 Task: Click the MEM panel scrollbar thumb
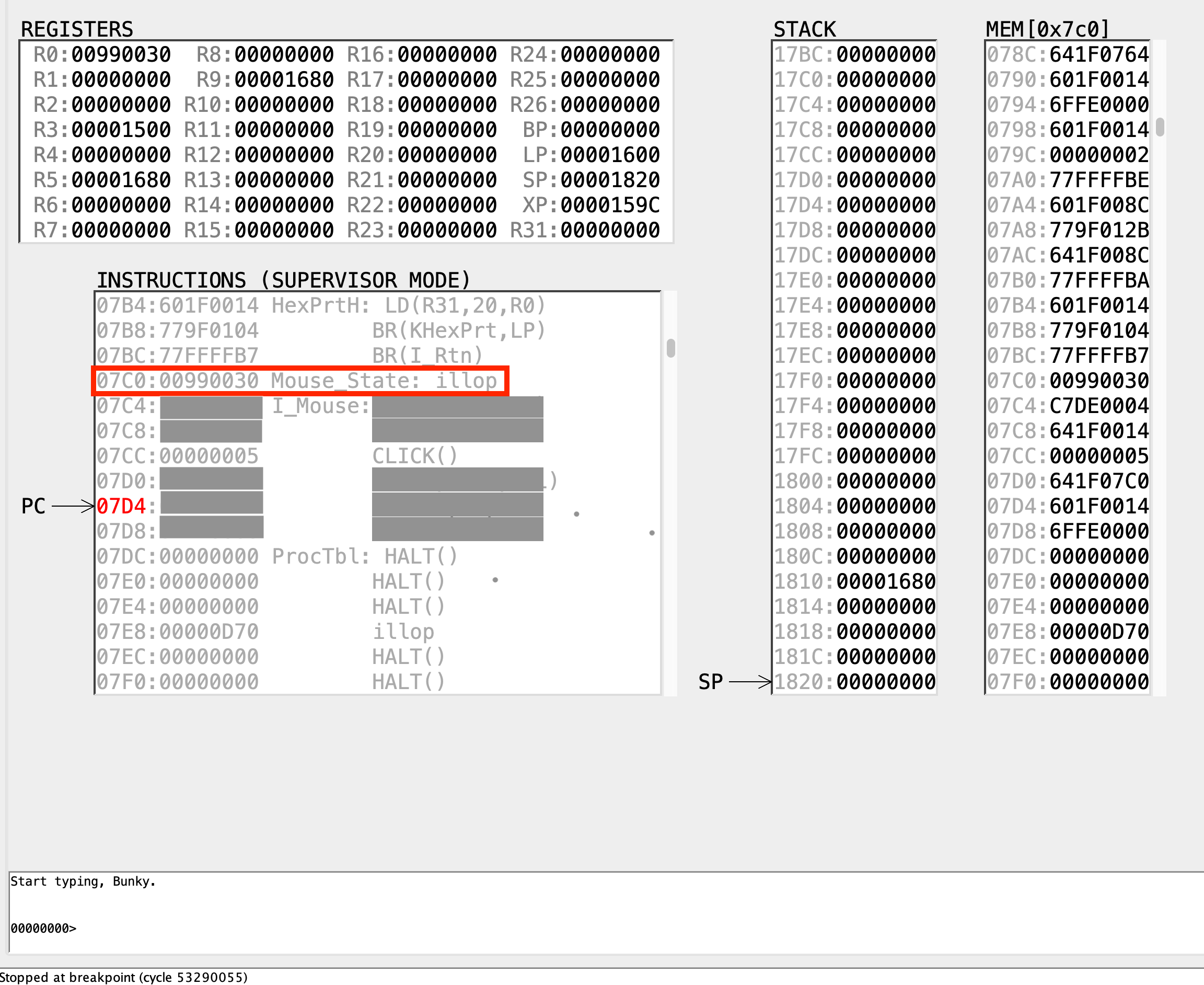1160,127
